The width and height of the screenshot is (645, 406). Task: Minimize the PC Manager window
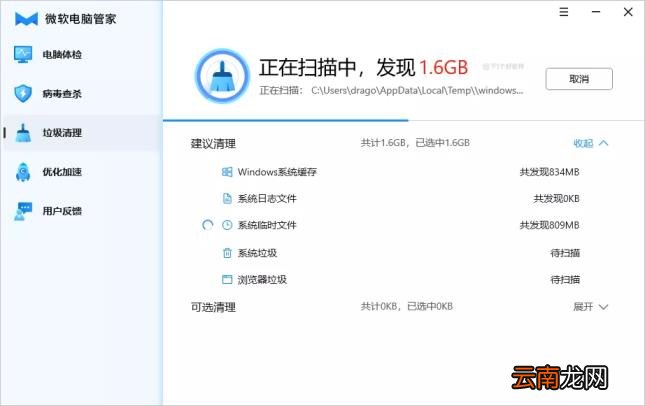[596, 12]
